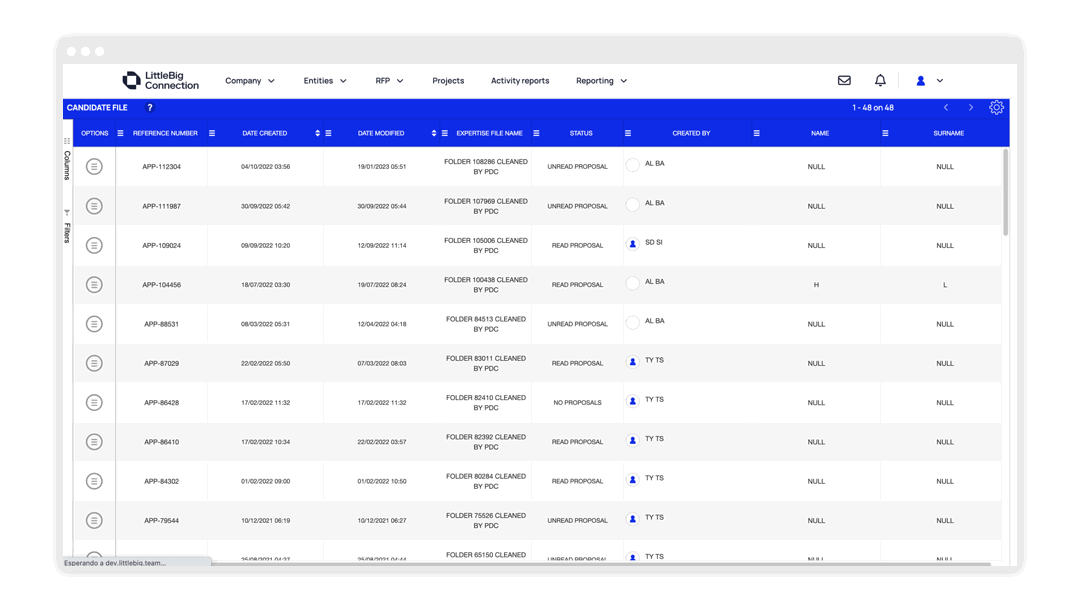
Task: Open the Activity reports menu item
Action: 520,81
